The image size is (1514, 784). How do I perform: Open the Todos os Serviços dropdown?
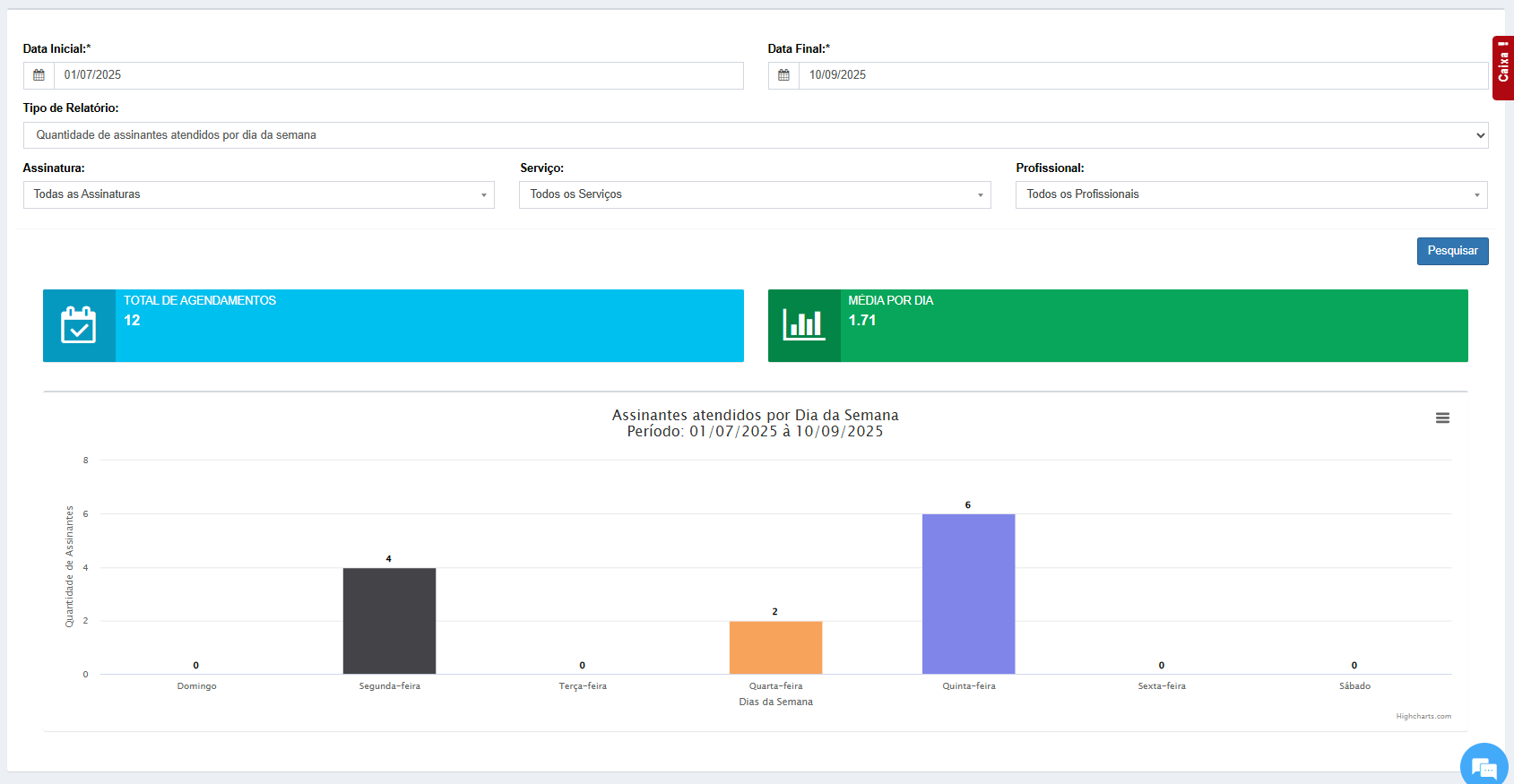pos(754,194)
